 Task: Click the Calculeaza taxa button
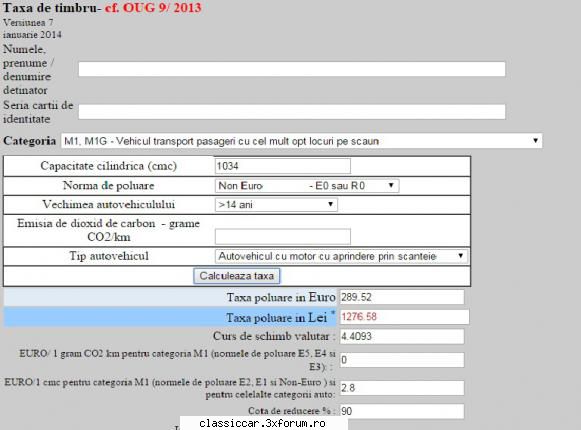(236, 276)
